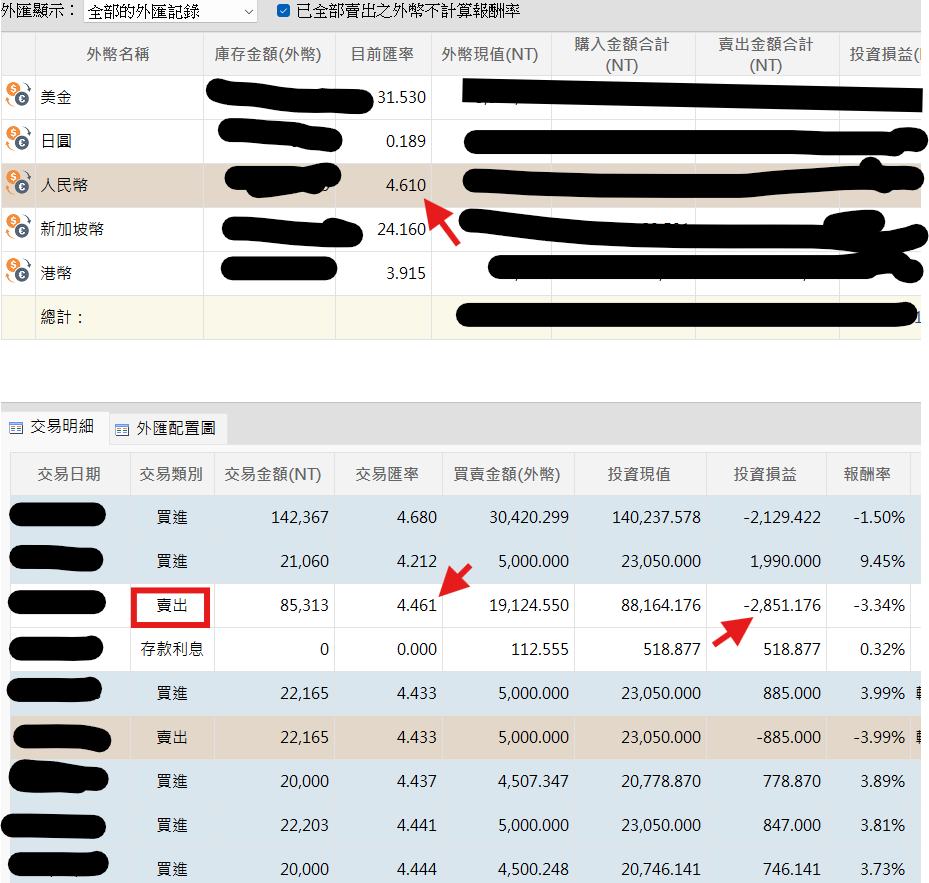Select the 美金 currency row

pos(461,97)
